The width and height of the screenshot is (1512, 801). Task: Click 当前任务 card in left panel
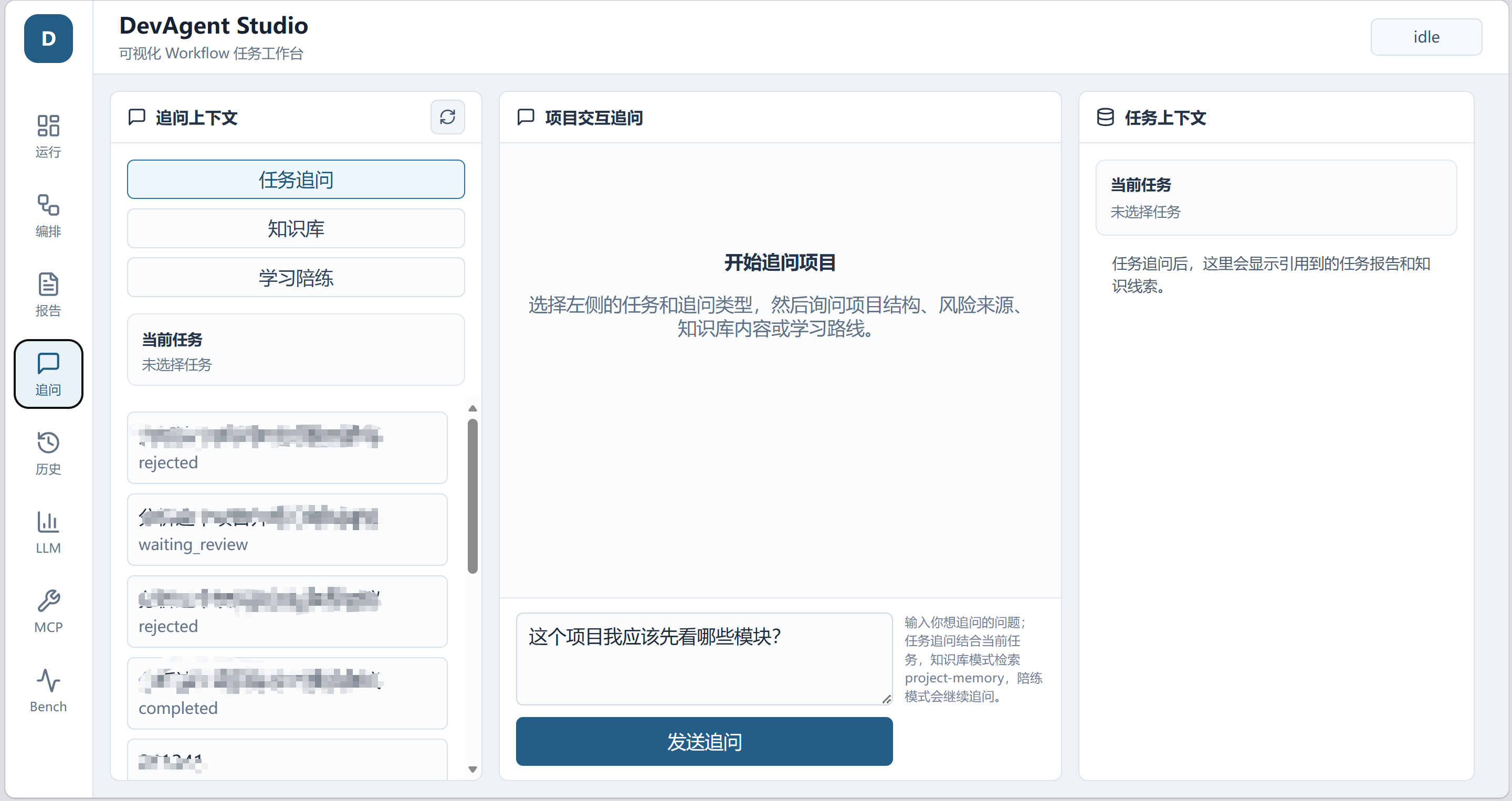pyautogui.click(x=296, y=350)
